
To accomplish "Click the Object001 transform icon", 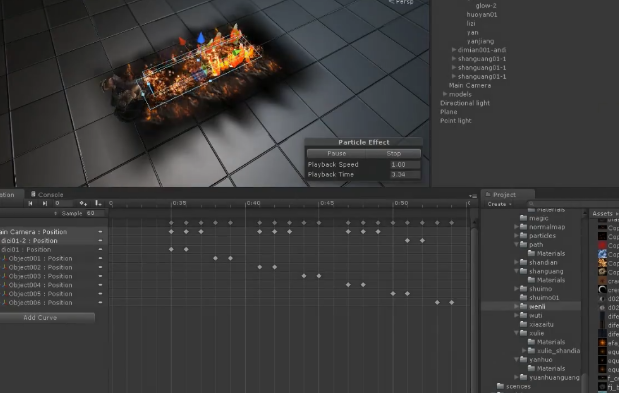I will (x=4, y=258).
